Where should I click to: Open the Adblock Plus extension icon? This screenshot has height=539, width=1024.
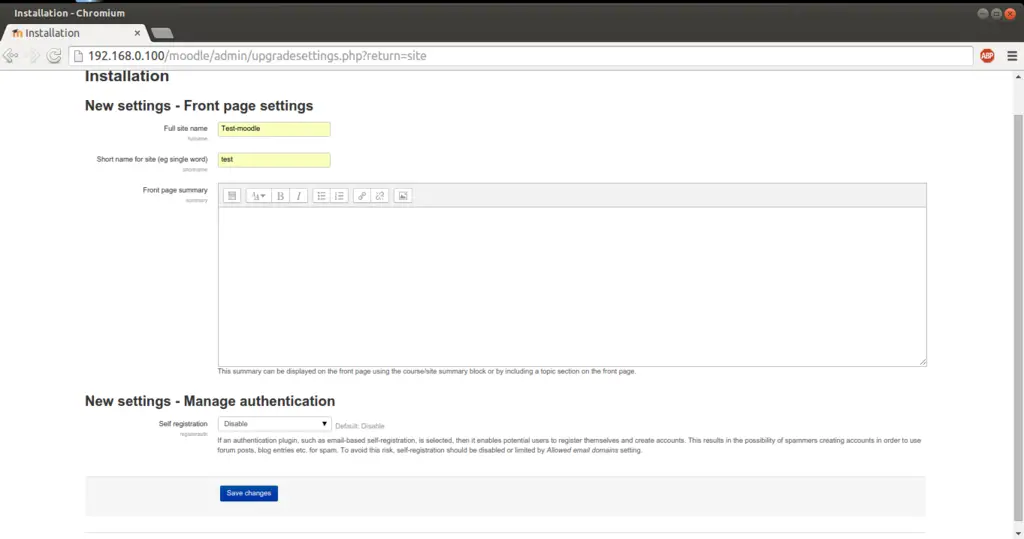(987, 56)
